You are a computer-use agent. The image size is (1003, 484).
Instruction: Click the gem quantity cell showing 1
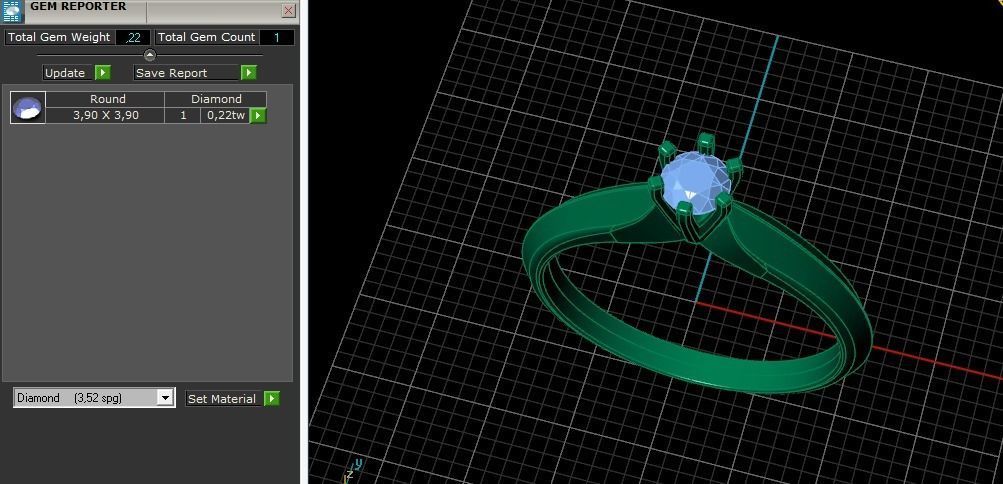click(x=183, y=116)
